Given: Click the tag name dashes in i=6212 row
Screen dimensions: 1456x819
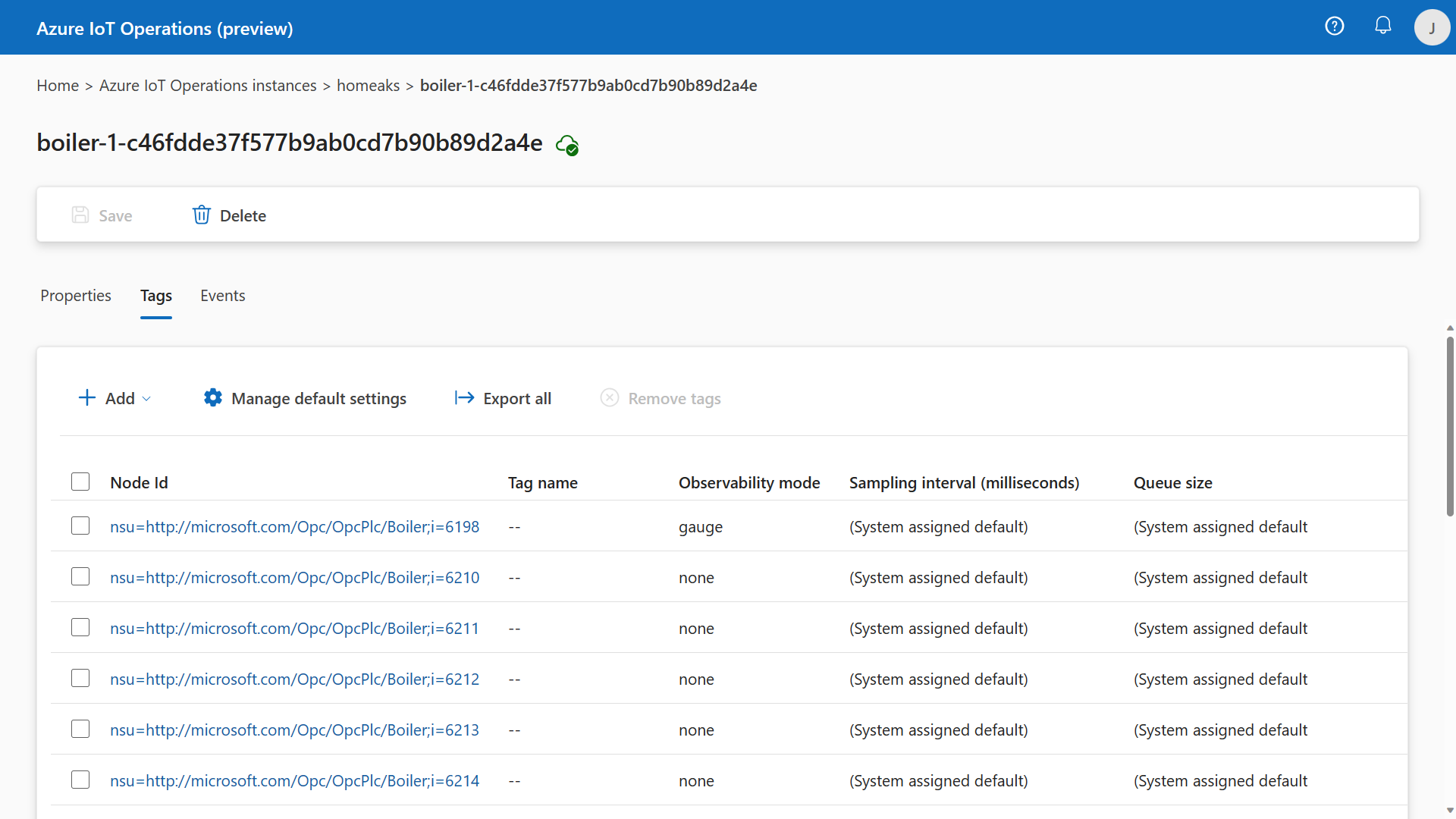Looking at the screenshot, I should [x=514, y=679].
